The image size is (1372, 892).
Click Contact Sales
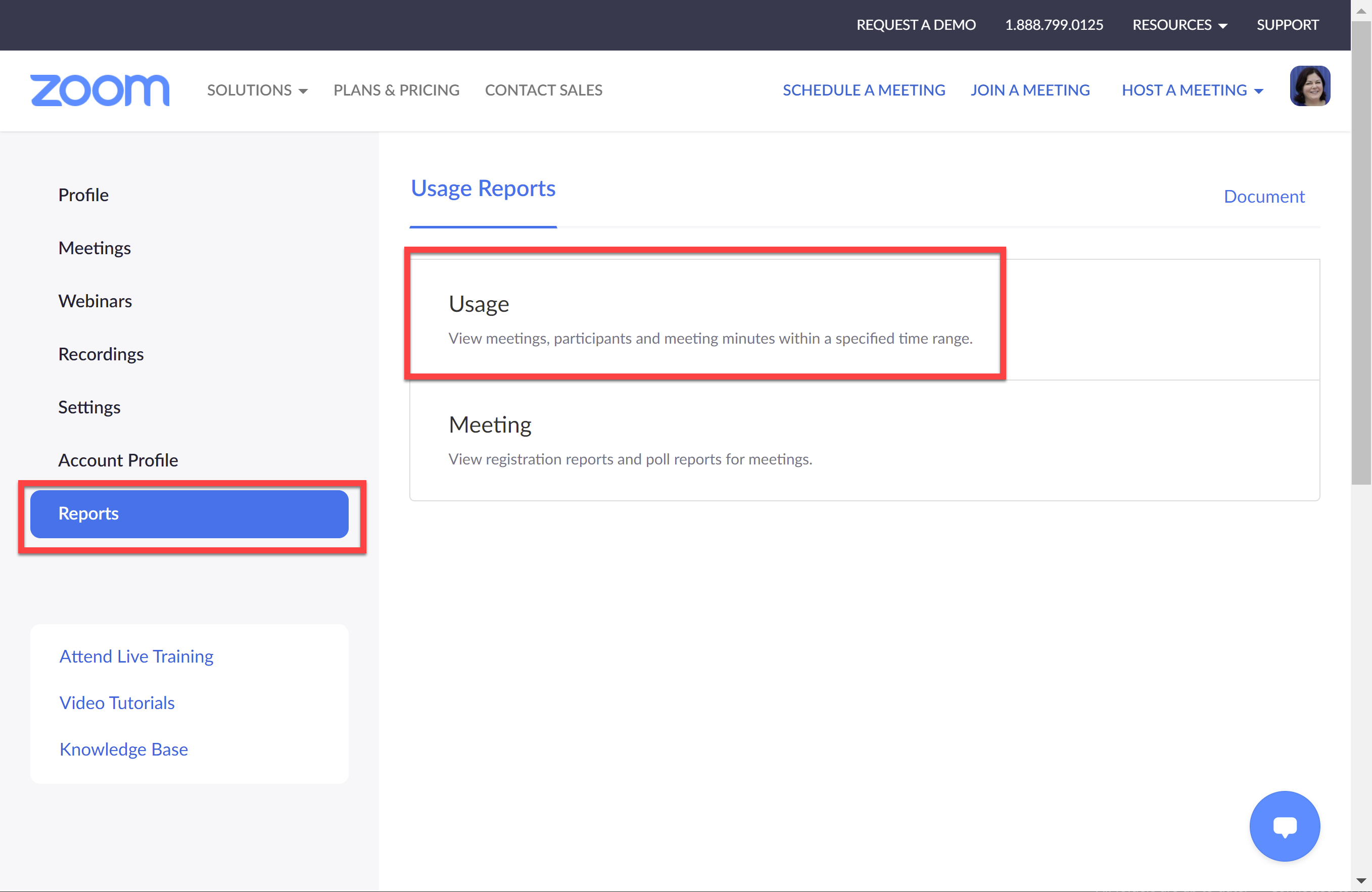543,90
